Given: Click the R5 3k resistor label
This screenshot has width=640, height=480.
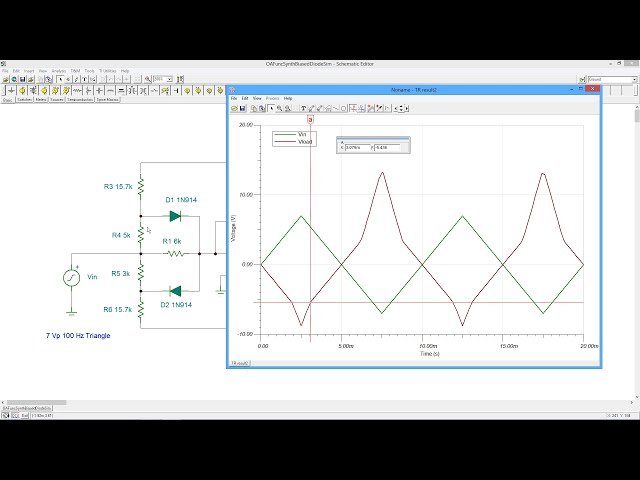Looking at the screenshot, I should [x=121, y=273].
